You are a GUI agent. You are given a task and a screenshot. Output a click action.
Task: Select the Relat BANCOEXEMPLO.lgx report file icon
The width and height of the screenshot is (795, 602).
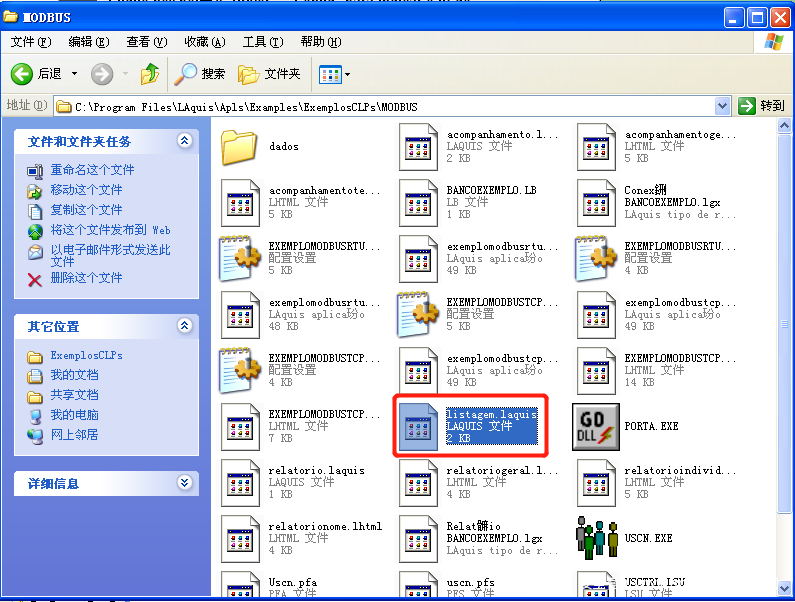[x=418, y=539]
